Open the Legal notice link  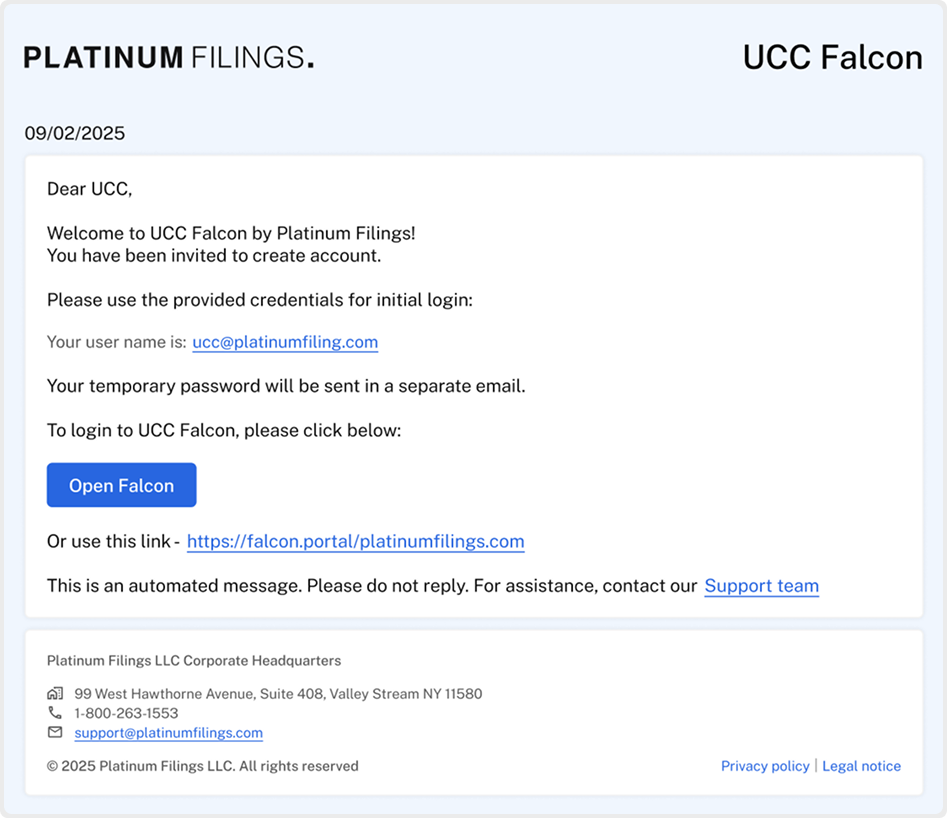pos(861,766)
